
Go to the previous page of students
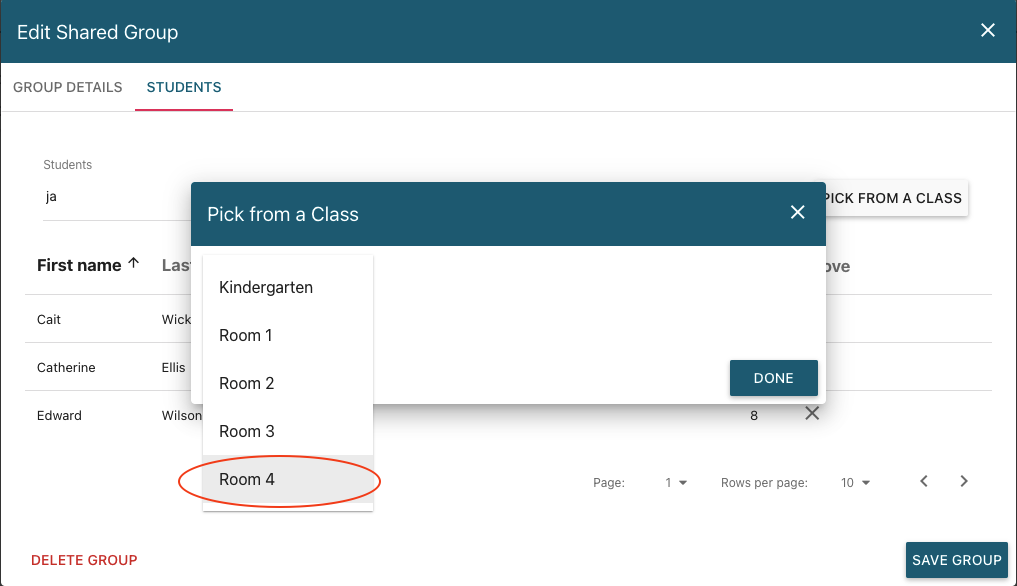coord(924,482)
